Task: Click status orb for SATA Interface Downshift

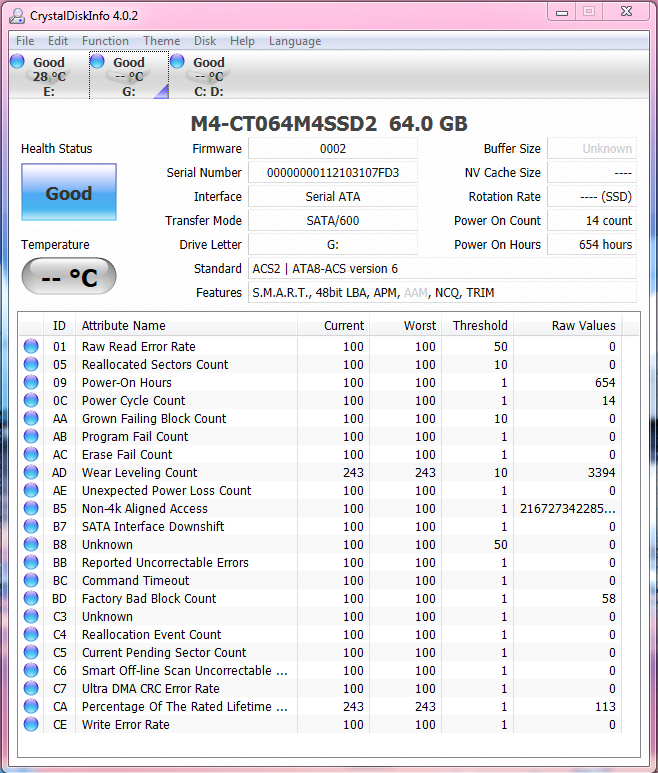Action: coord(31,526)
